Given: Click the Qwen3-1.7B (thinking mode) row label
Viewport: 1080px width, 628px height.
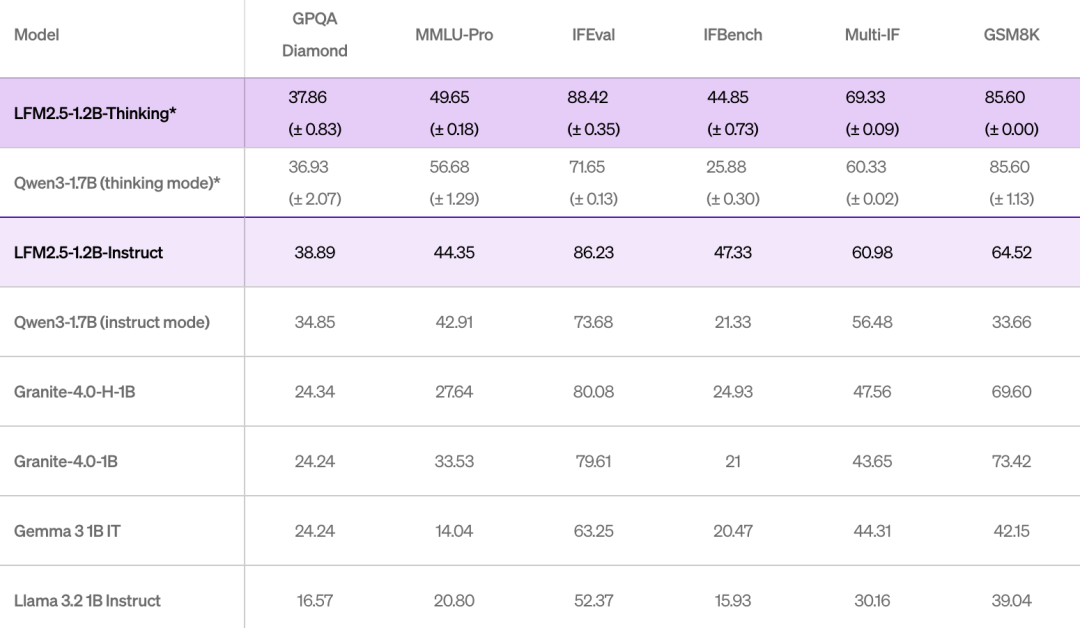Looking at the screenshot, I should [117, 183].
